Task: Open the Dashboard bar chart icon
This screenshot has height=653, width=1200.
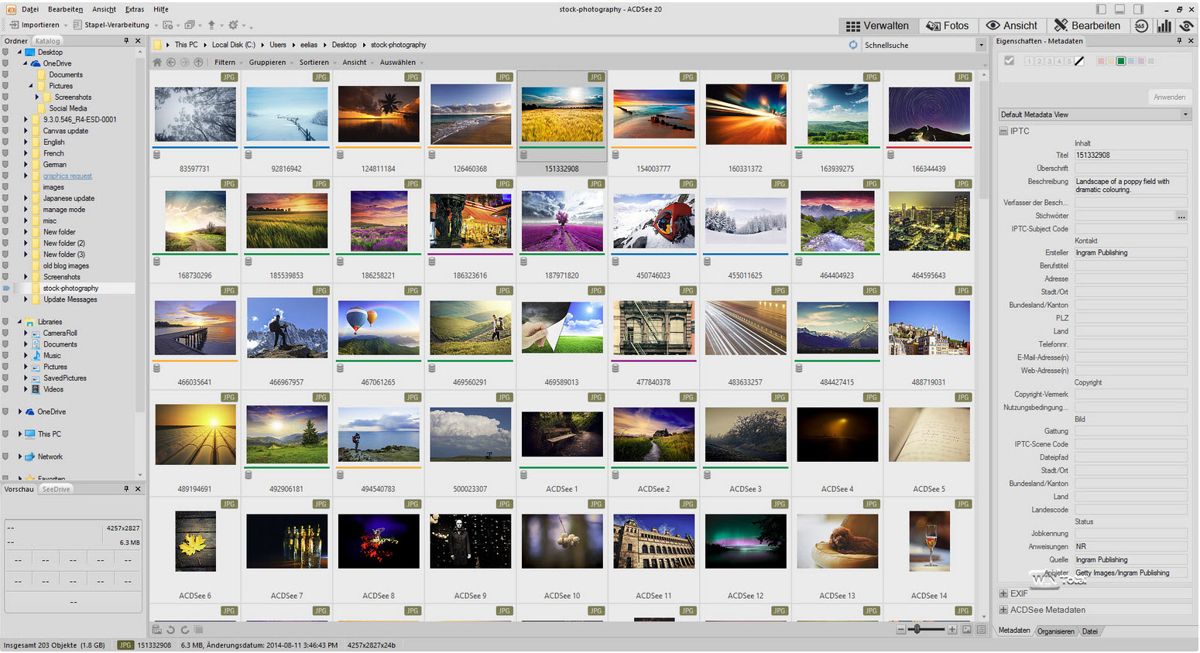Action: (1163, 25)
